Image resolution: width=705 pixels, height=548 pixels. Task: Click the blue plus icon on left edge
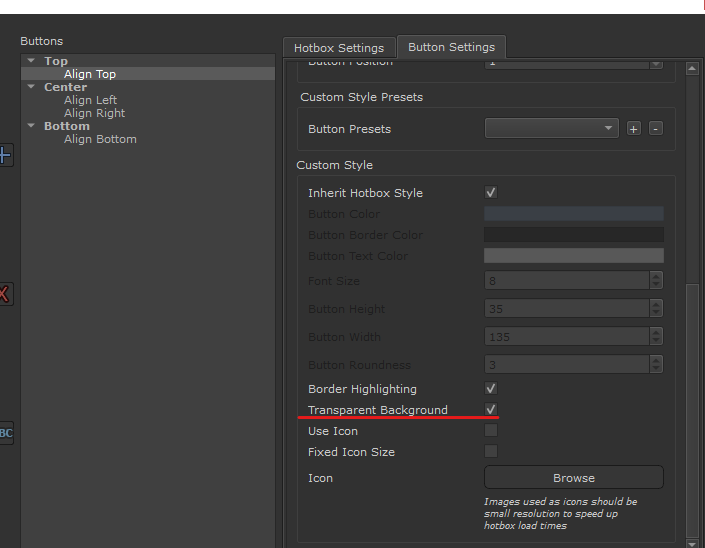[5, 155]
